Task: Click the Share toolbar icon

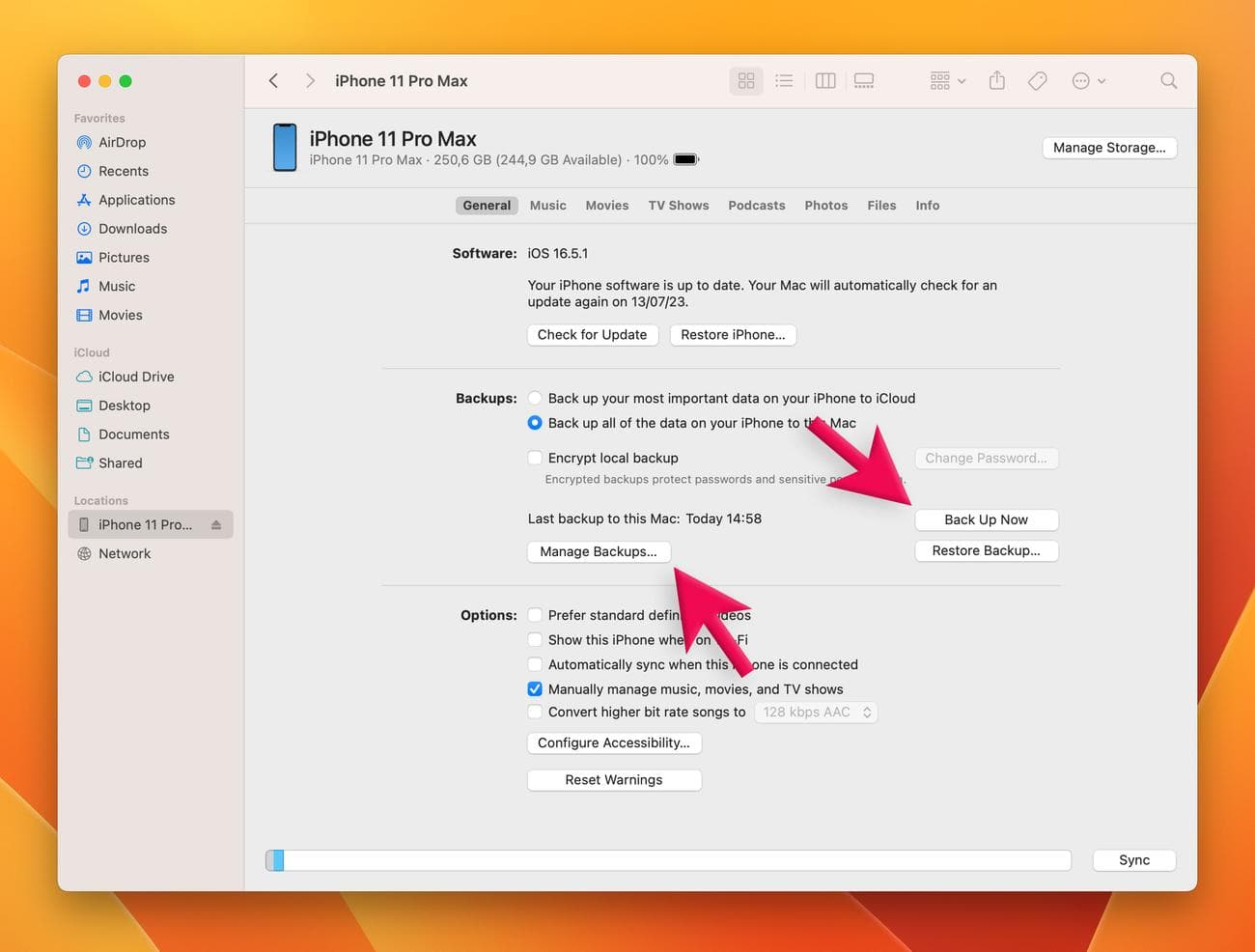Action: coord(997,81)
